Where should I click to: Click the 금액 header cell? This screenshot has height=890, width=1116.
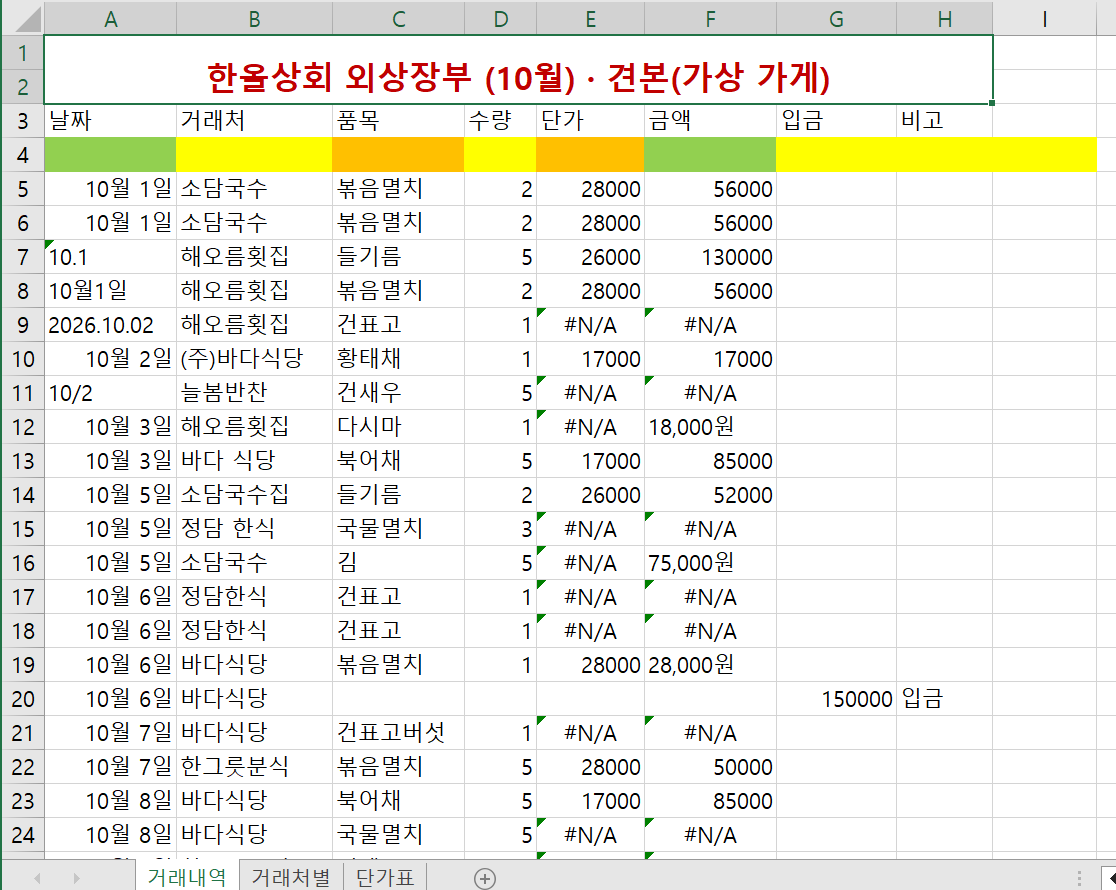[x=710, y=120]
